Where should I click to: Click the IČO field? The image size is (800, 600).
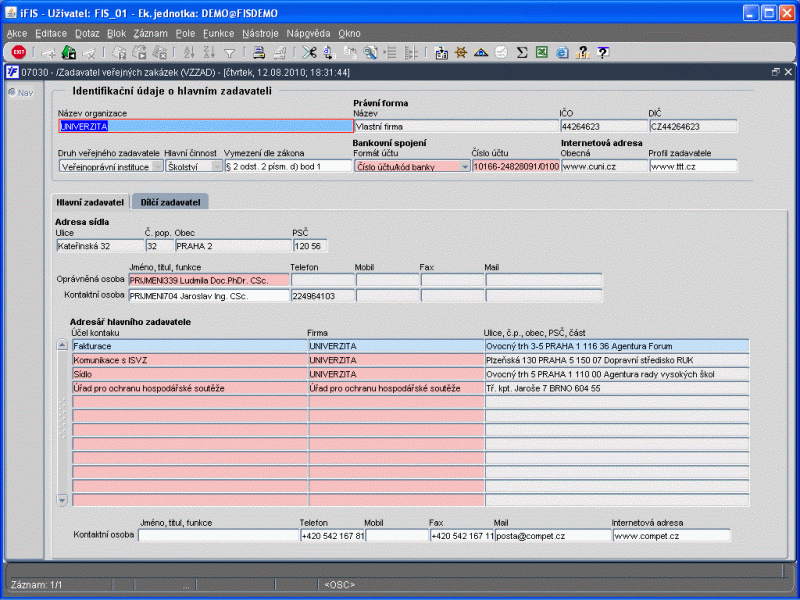coord(604,126)
